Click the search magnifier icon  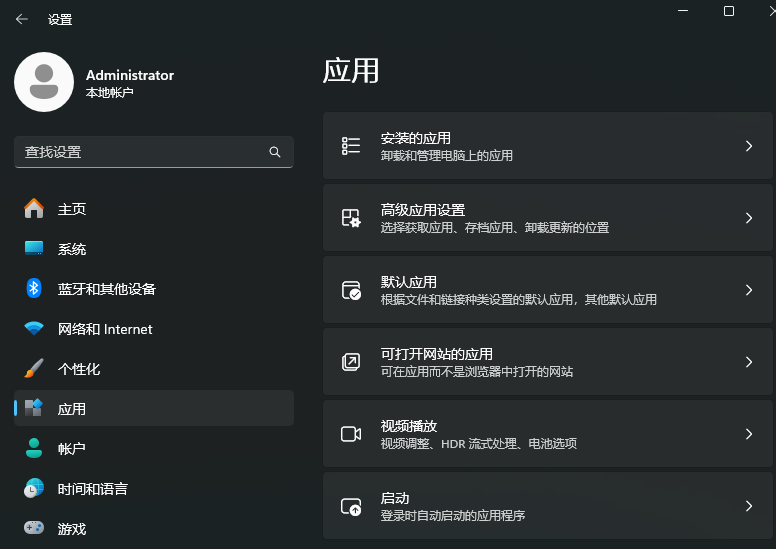[275, 152]
